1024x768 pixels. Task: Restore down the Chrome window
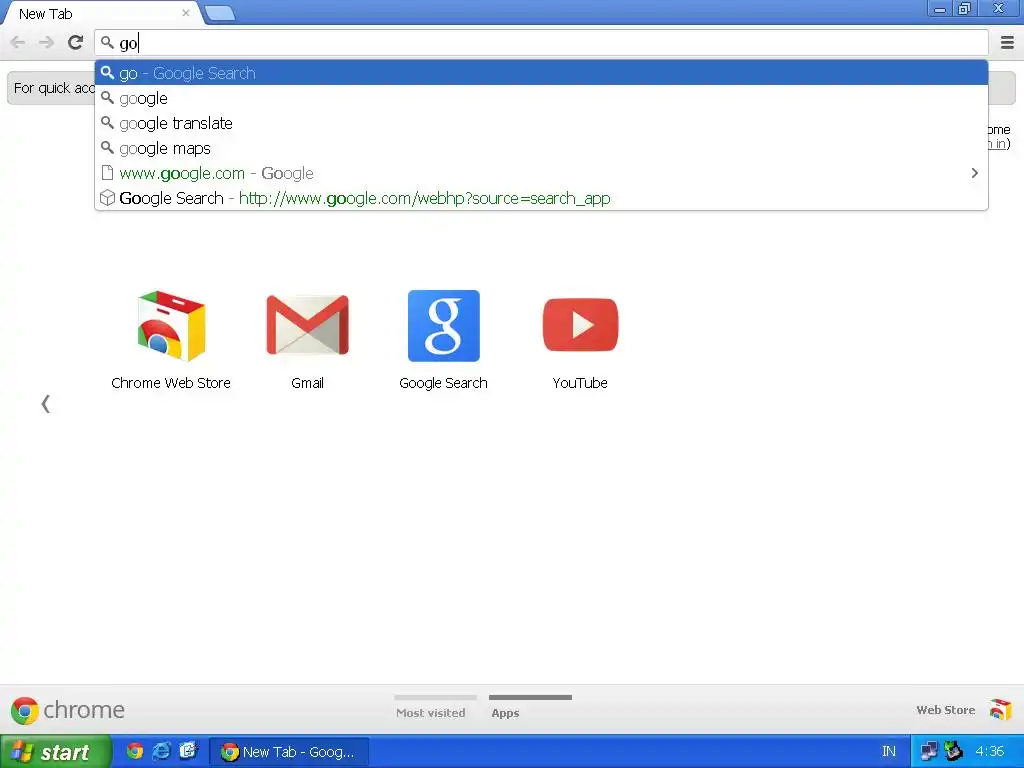964,8
